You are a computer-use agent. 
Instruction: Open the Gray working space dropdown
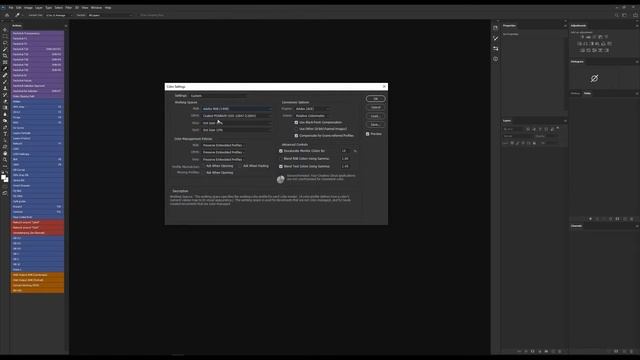pos(236,123)
